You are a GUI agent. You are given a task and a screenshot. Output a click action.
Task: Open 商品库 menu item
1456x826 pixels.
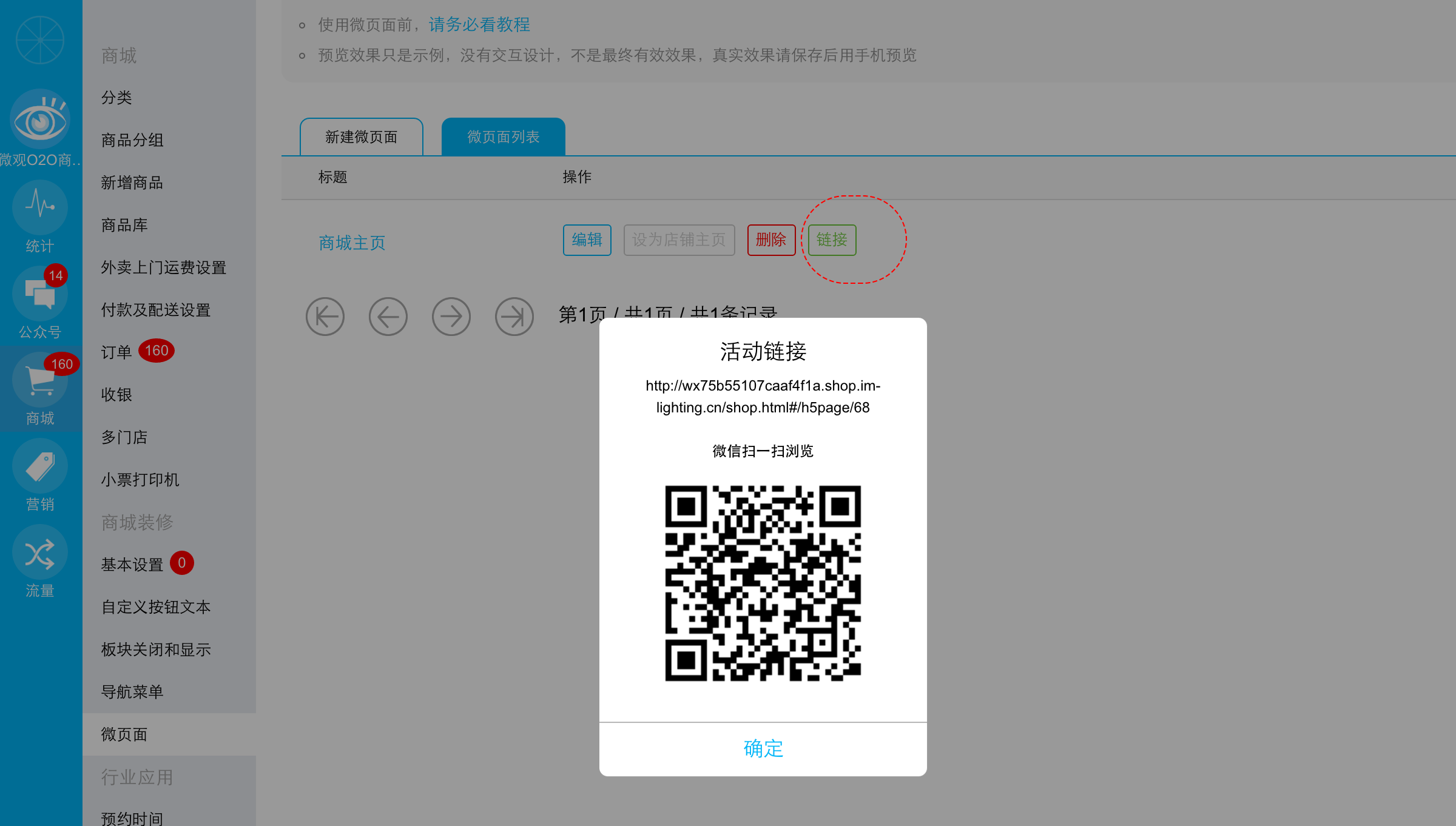[x=124, y=225]
